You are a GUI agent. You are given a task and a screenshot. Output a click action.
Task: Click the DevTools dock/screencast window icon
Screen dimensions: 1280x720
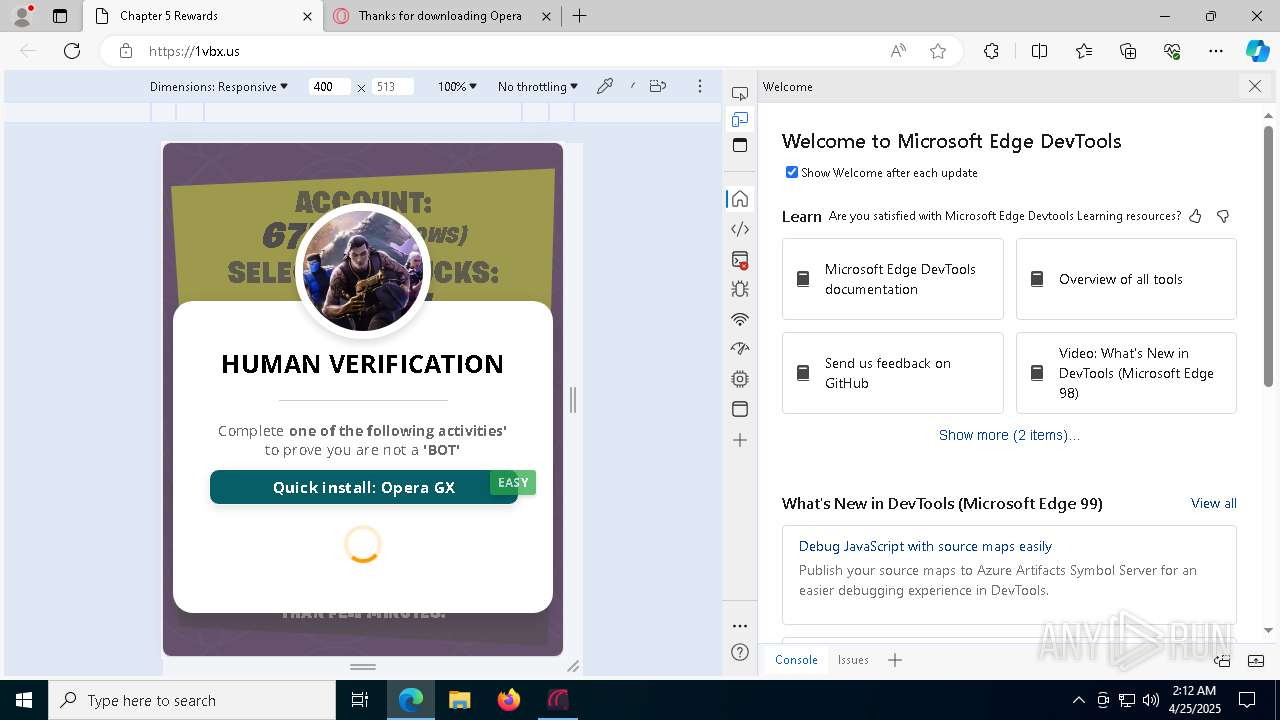(740, 145)
